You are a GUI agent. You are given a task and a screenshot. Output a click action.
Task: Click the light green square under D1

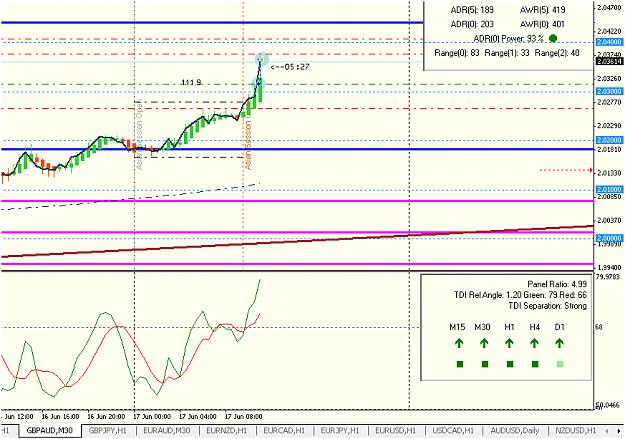click(x=560, y=364)
